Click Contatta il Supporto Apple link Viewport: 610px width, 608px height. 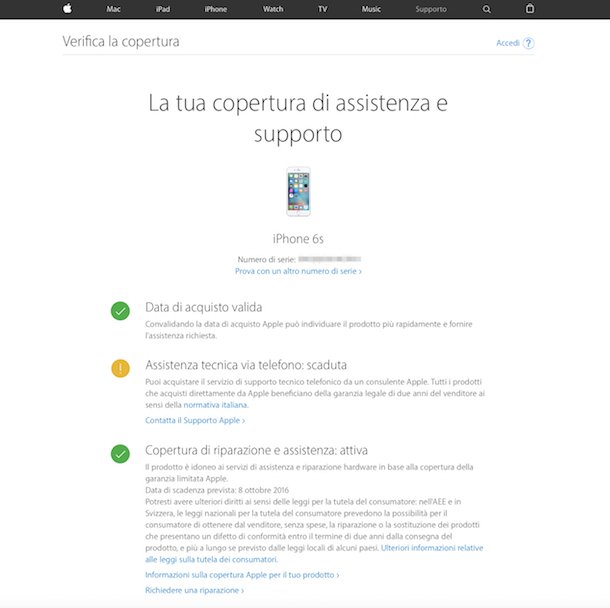tap(195, 421)
